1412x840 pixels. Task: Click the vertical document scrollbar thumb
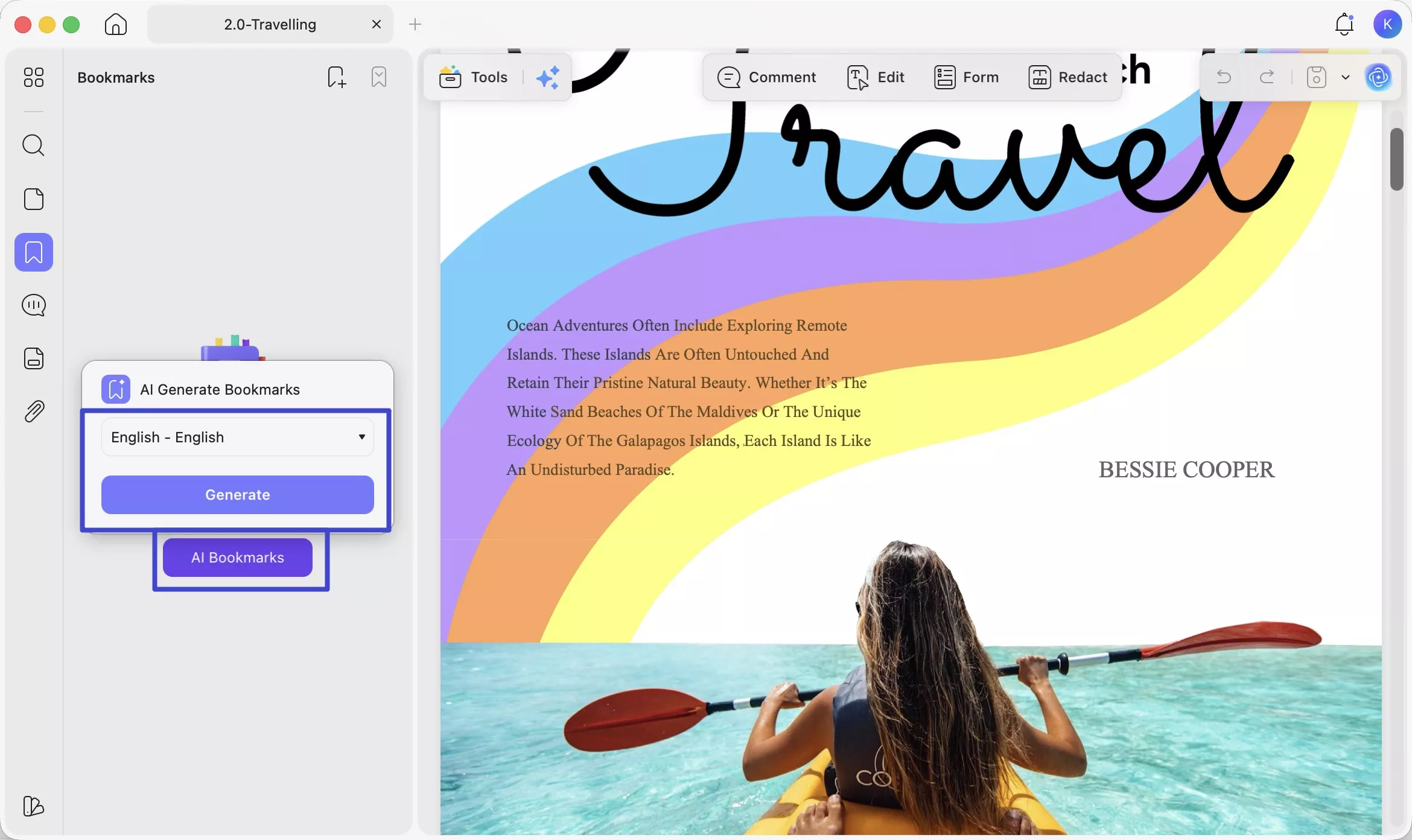pyautogui.click(x=1396, y=159)
